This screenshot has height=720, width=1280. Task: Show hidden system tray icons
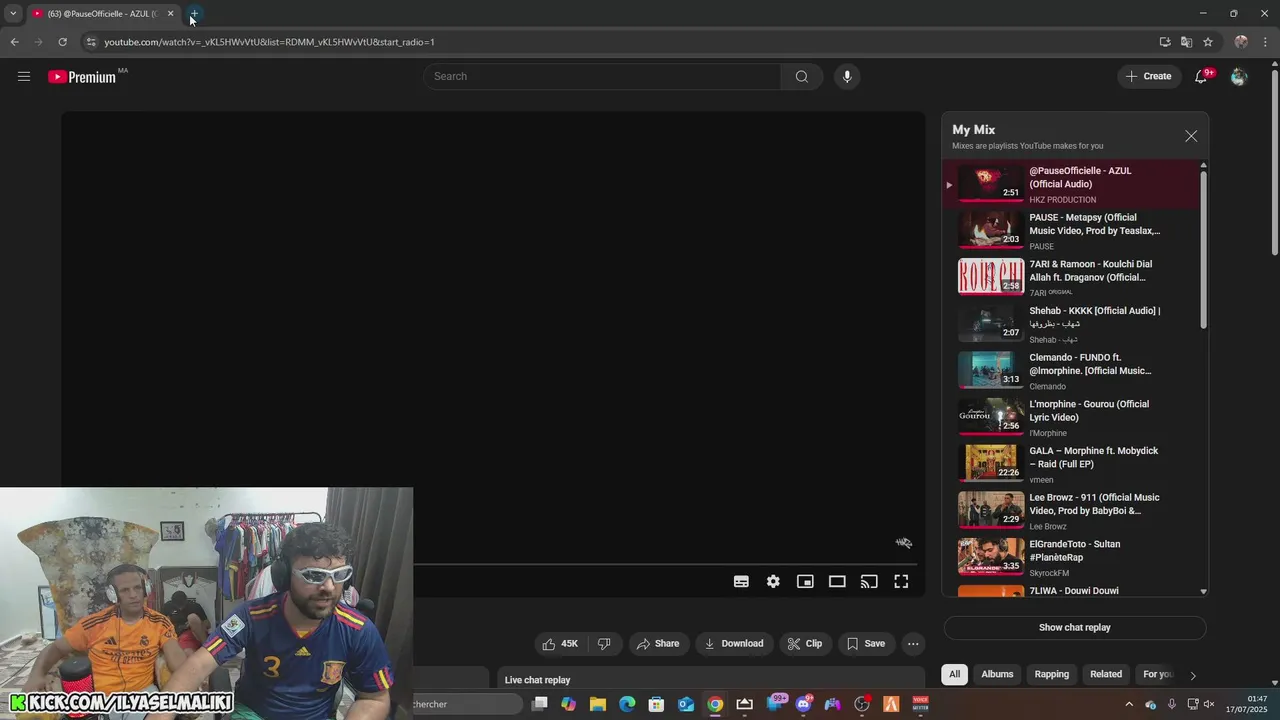pos(1129,704)
